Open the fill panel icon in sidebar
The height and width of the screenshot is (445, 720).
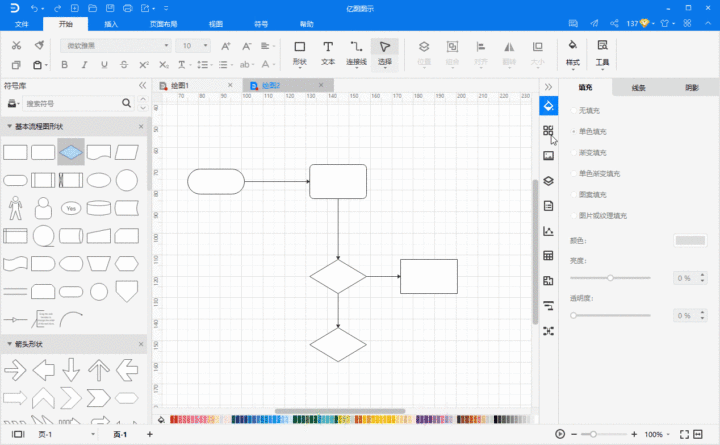548,106
